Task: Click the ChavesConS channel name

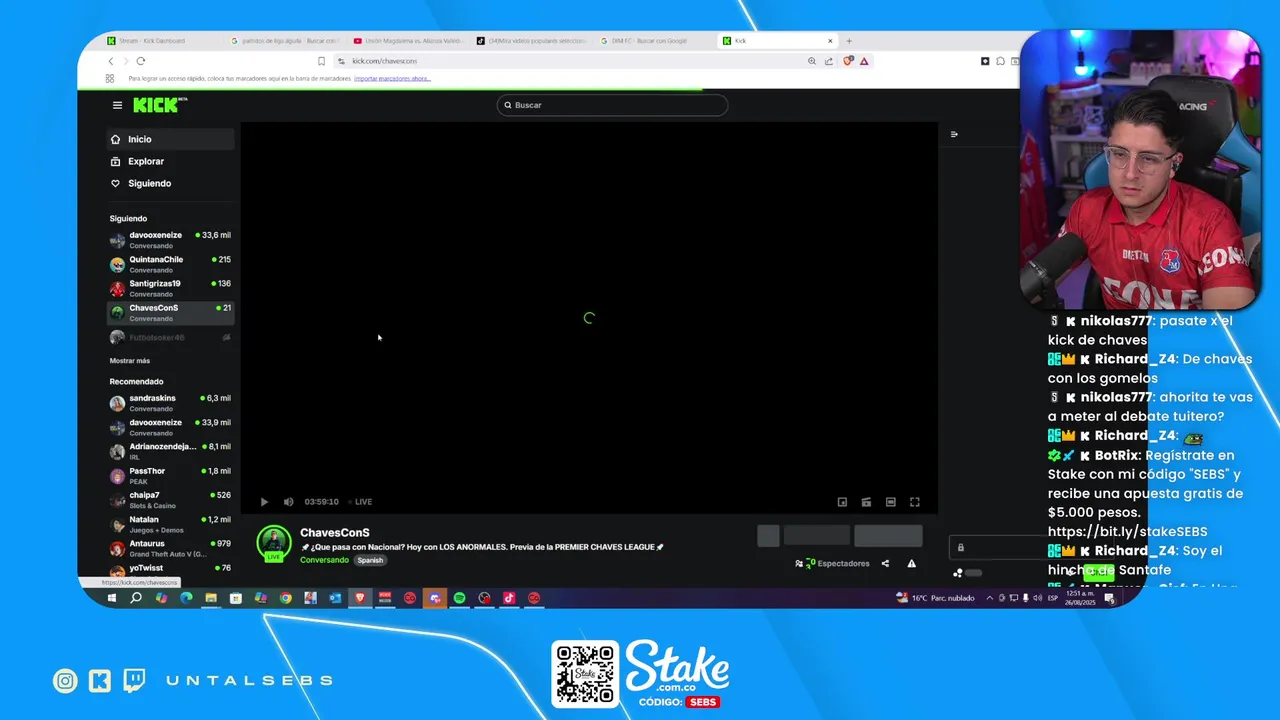Action: (x=335, y=533)
